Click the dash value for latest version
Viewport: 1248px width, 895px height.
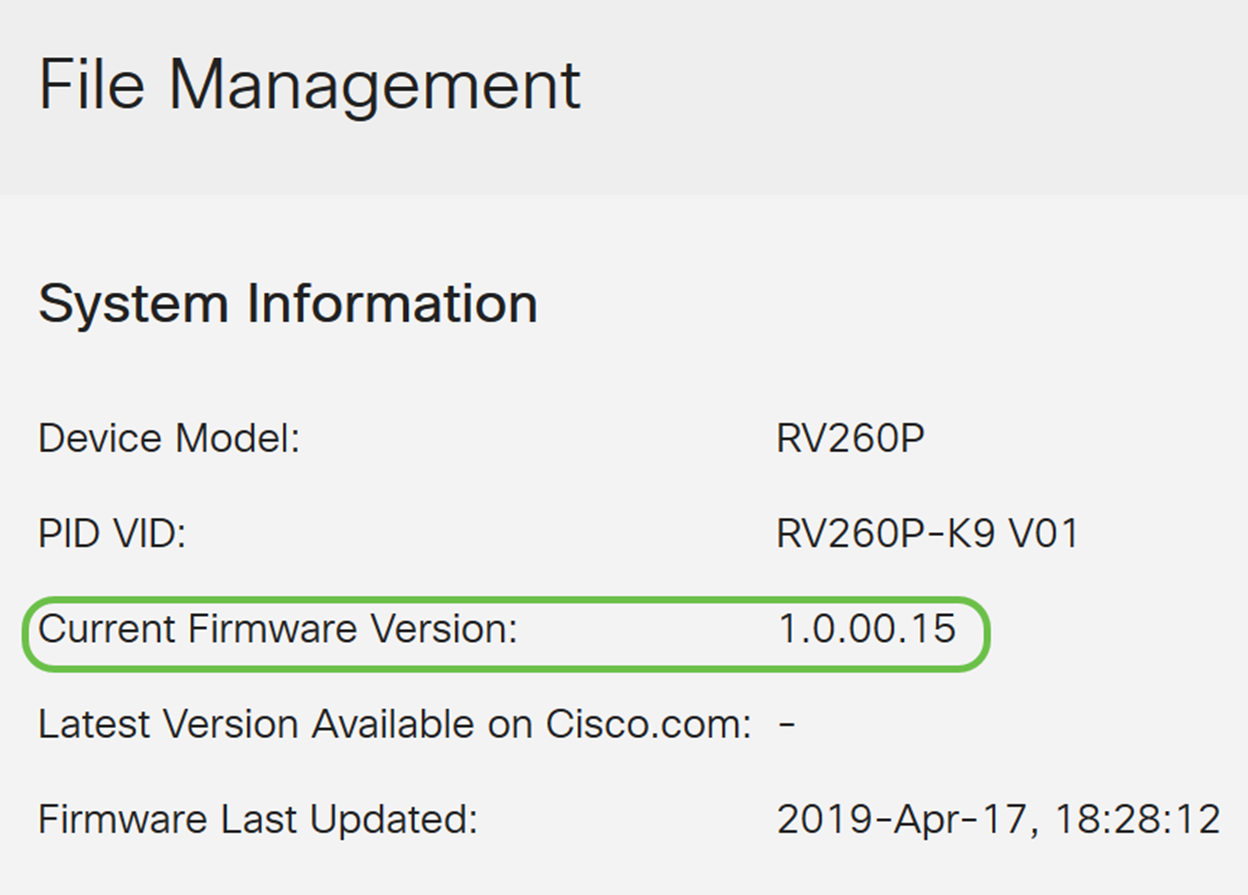[787, 724]
